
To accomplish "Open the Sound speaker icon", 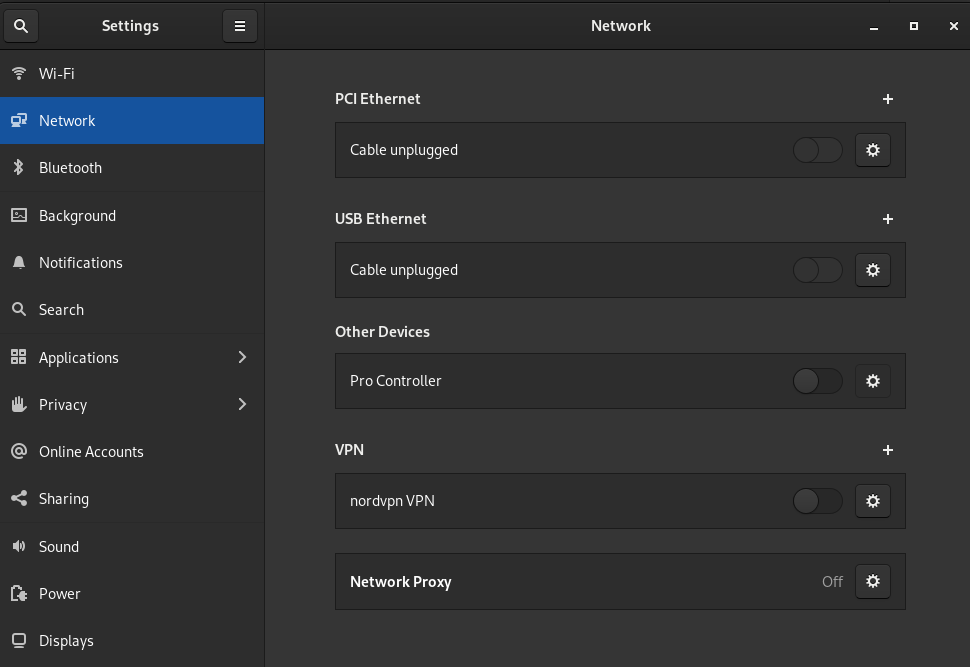I will 18,546.
